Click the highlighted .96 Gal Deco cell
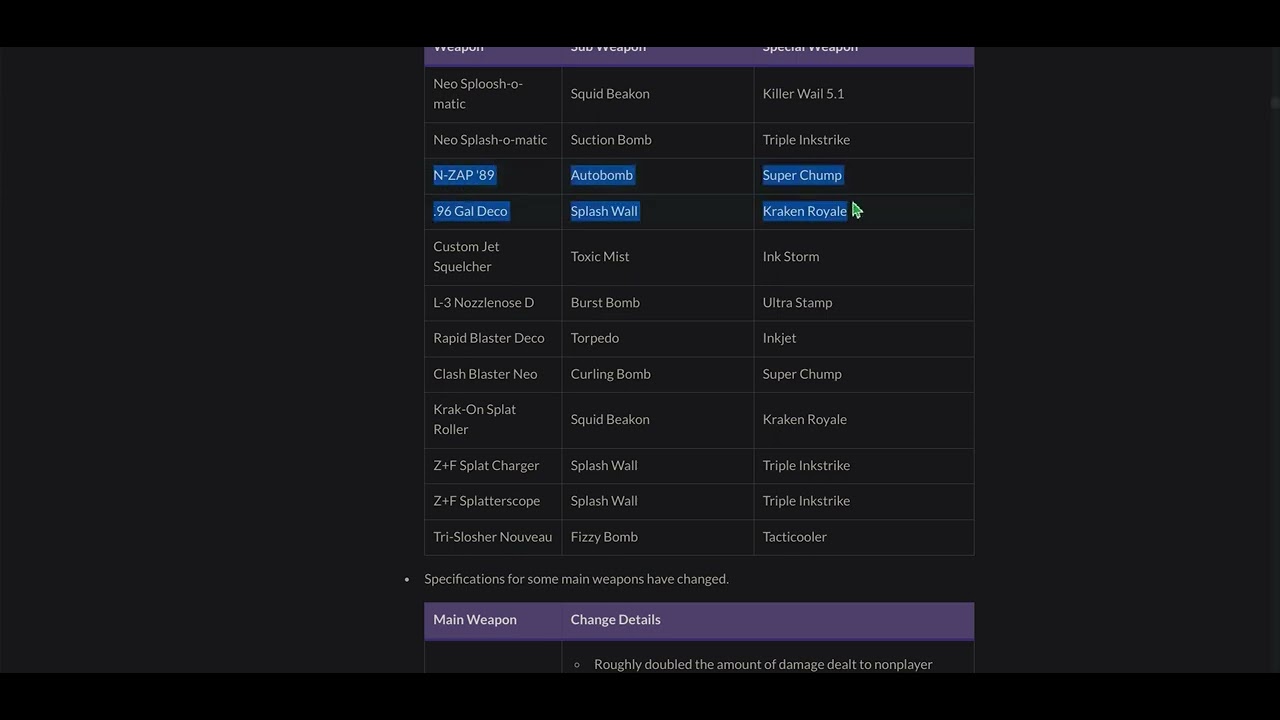This screenshot has width=1280, height=720. [492, 211]
